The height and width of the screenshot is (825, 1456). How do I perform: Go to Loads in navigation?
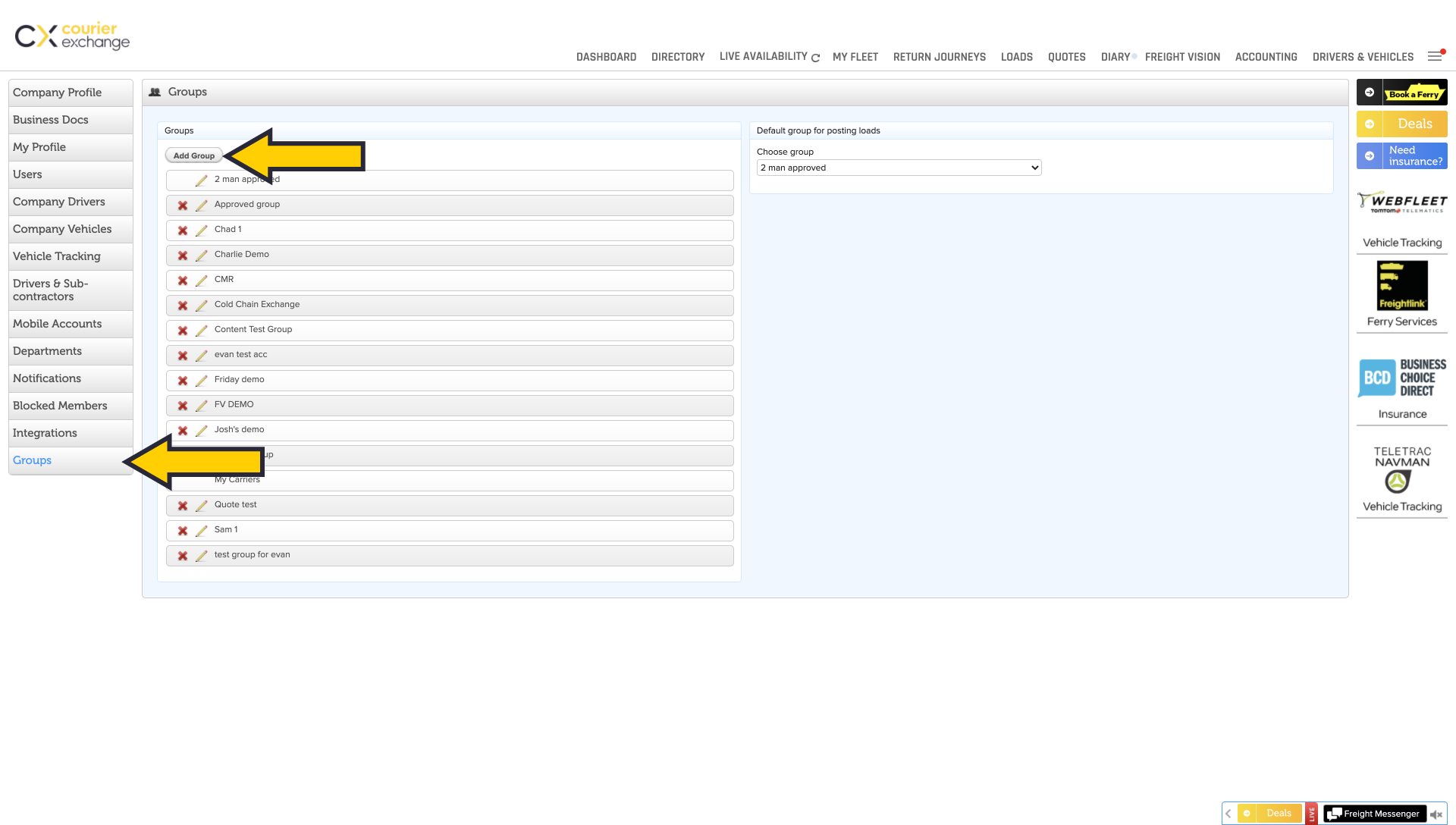pyautogui.click(x=1016, y=57)
